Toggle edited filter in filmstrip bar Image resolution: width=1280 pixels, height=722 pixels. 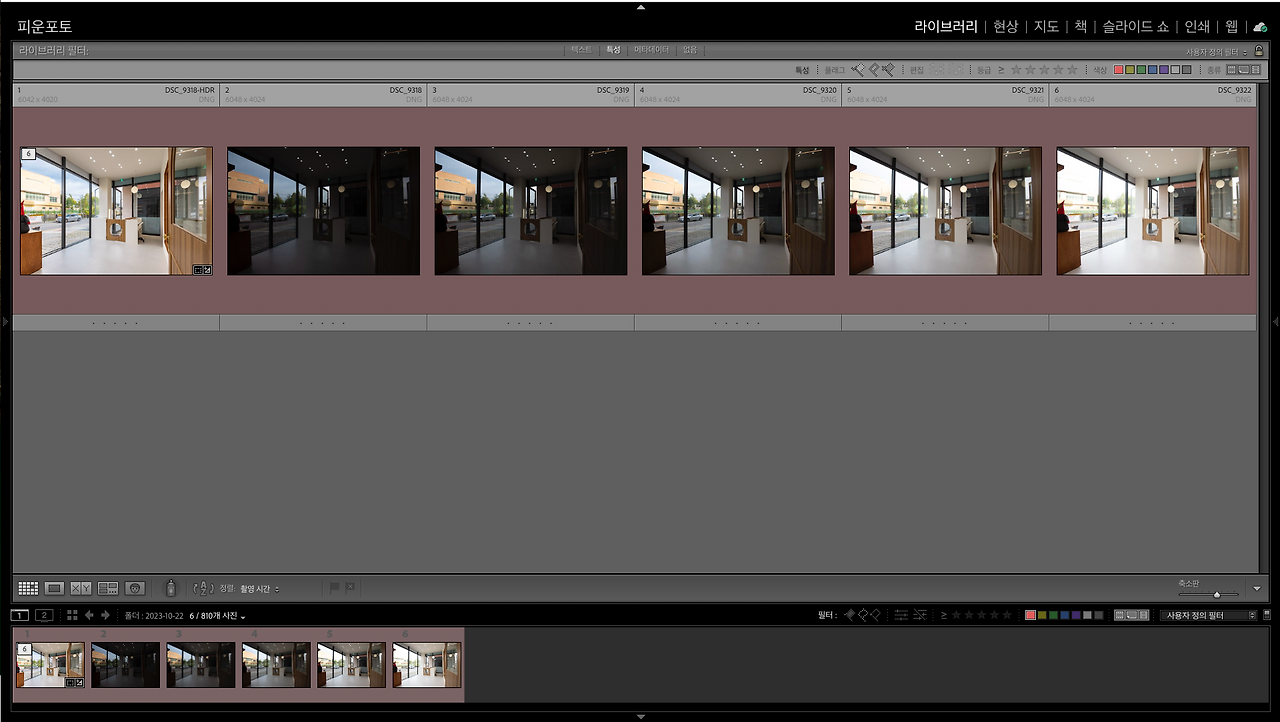[x=901, y=615]
